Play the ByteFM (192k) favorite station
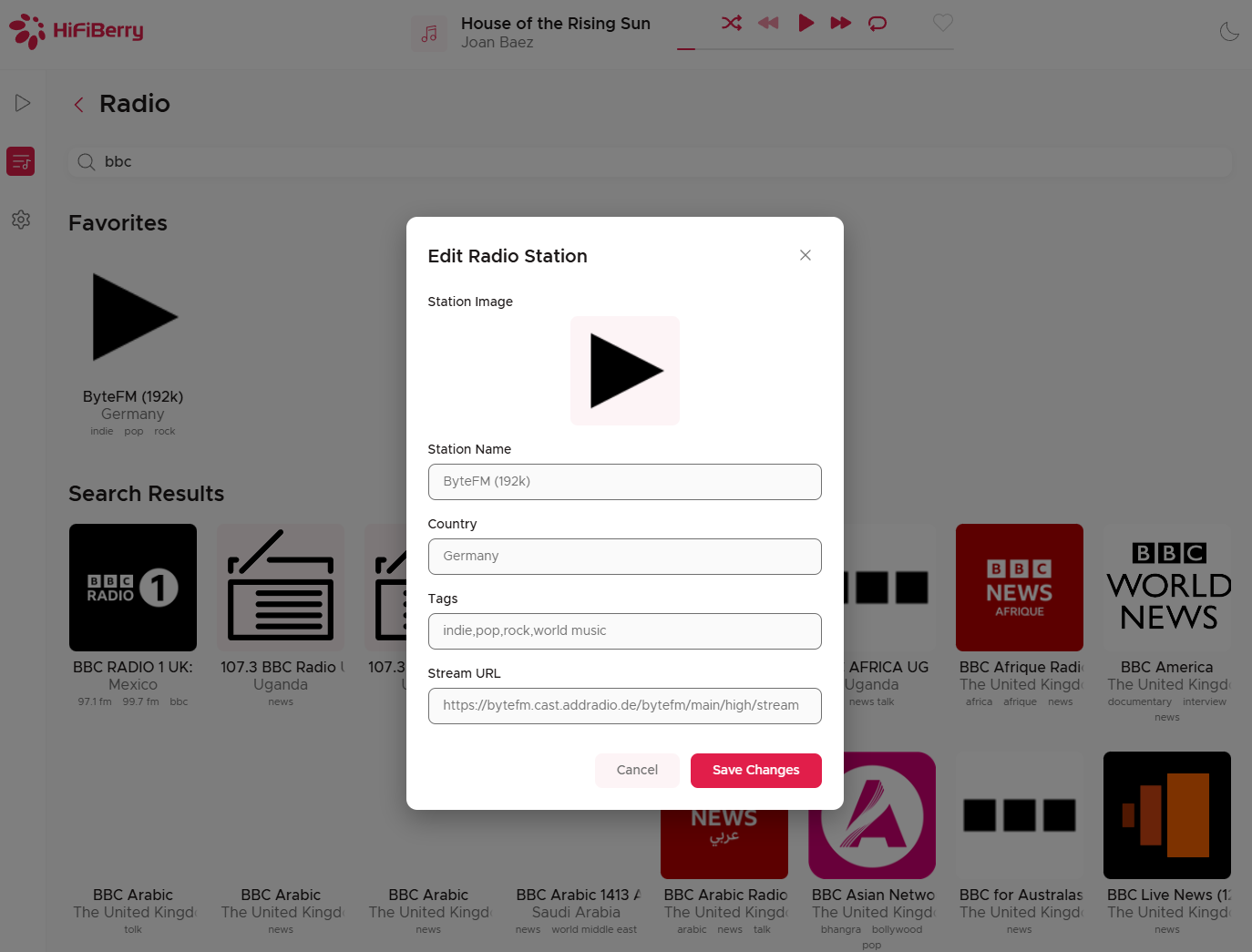This screenshot has width=1252, height=952. tap(133, 317)
